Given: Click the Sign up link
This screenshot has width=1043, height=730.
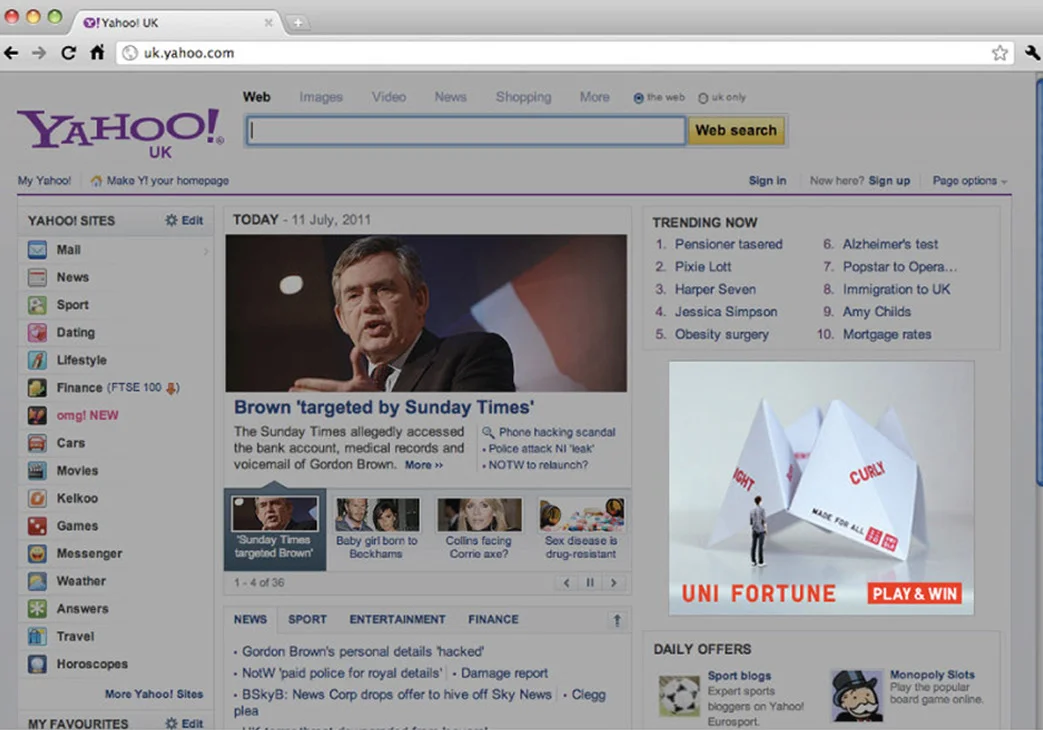Looking at the screenshot, I should pyautogui.click(x=889, y=180).
